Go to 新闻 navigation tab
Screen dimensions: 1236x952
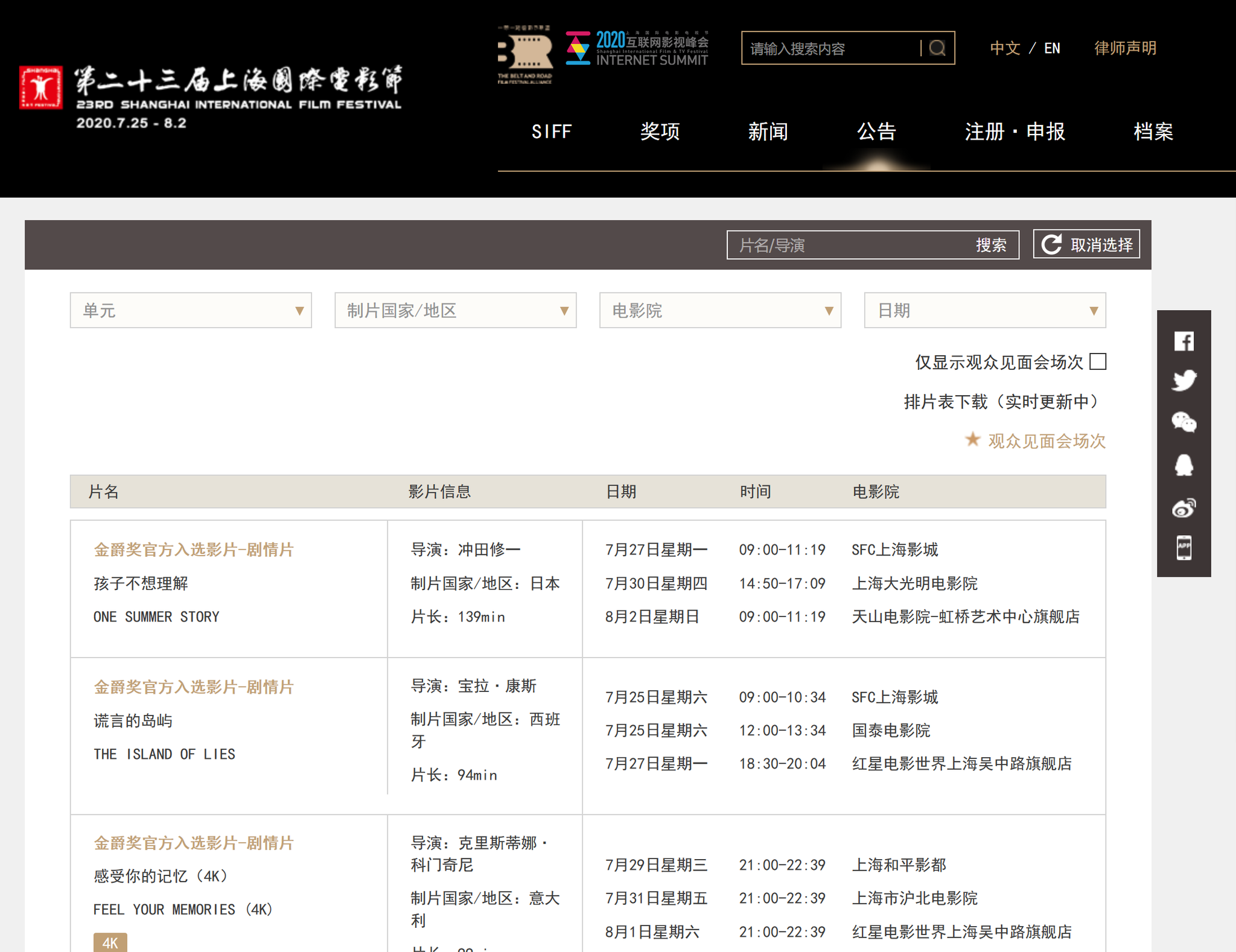click(x=768, y=132)
